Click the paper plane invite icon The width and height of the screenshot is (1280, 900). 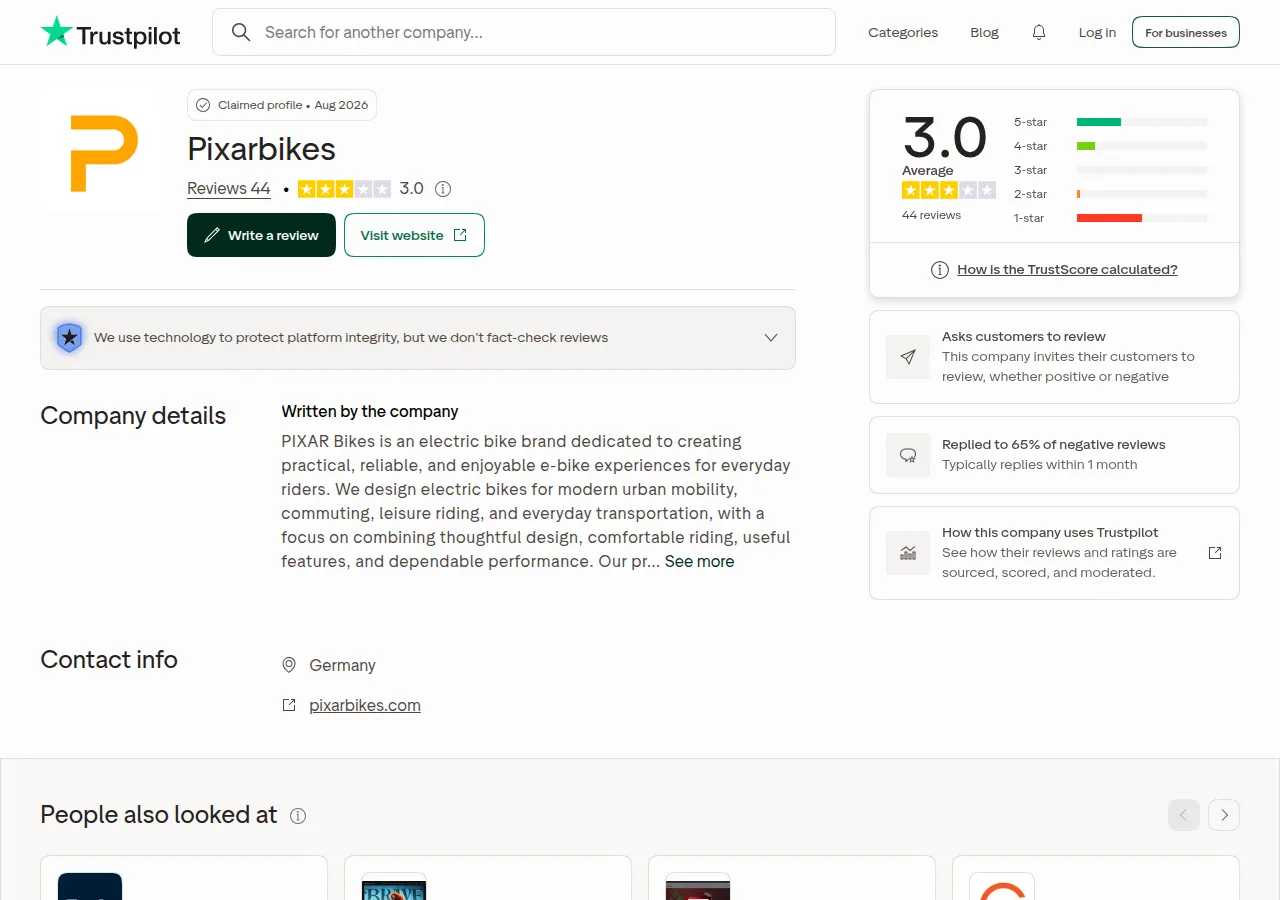(908, 357)
